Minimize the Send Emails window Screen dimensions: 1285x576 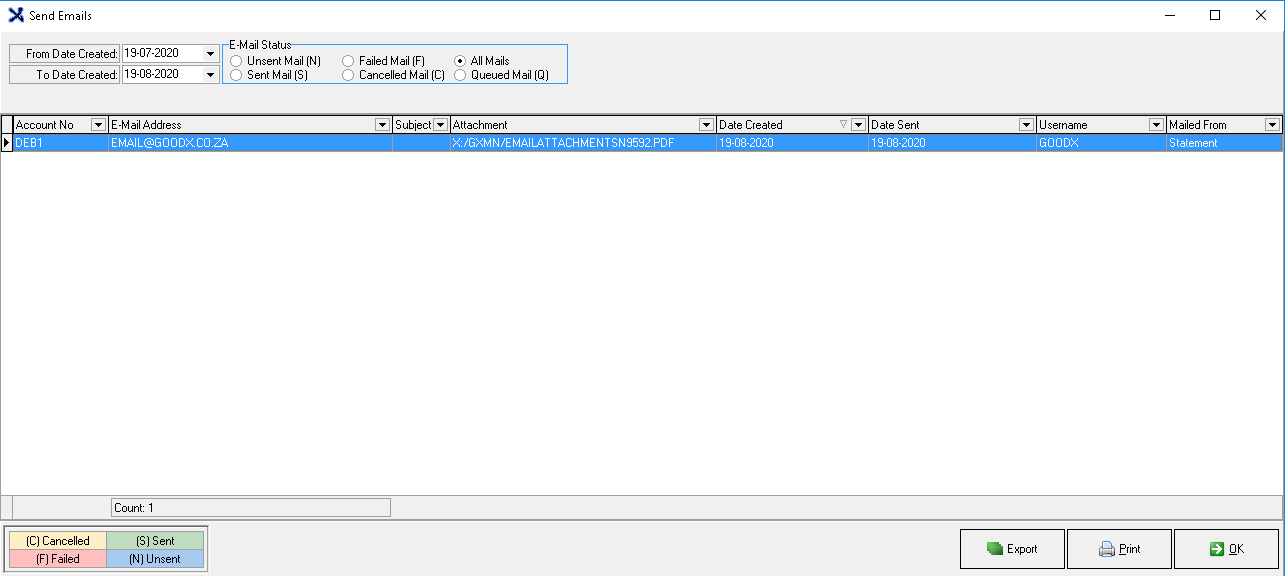click(1169, 15)
